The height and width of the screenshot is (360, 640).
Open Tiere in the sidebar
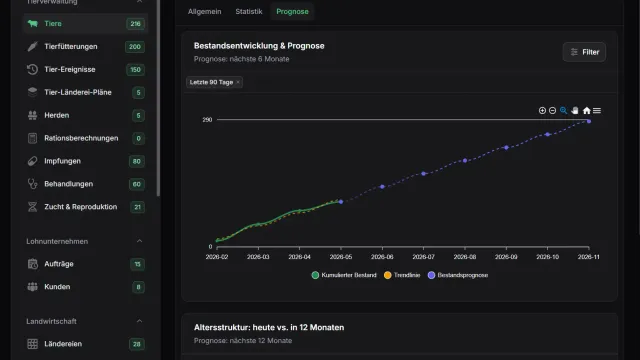tap(85, 24)
